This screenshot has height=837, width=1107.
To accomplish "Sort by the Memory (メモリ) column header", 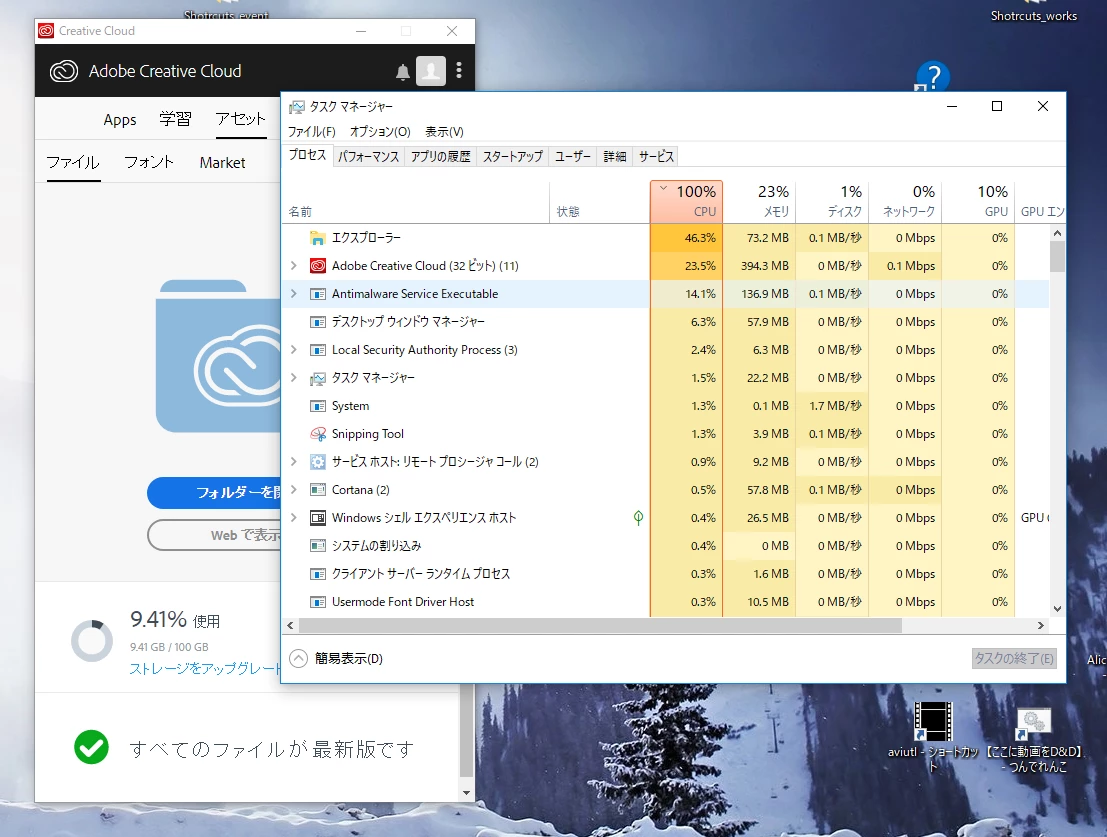I will pyautogui.click(x=760, y=201).
